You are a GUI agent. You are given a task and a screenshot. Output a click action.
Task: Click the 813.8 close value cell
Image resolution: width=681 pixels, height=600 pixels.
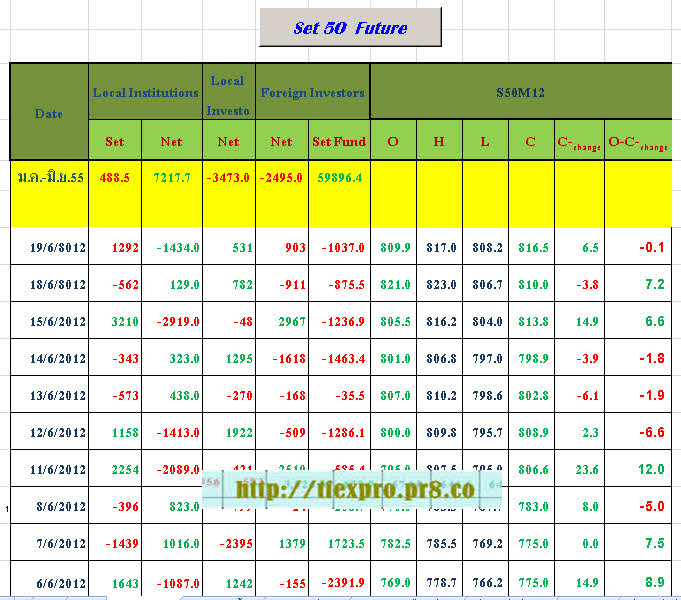pyautogui.click(x=530, y=321)
